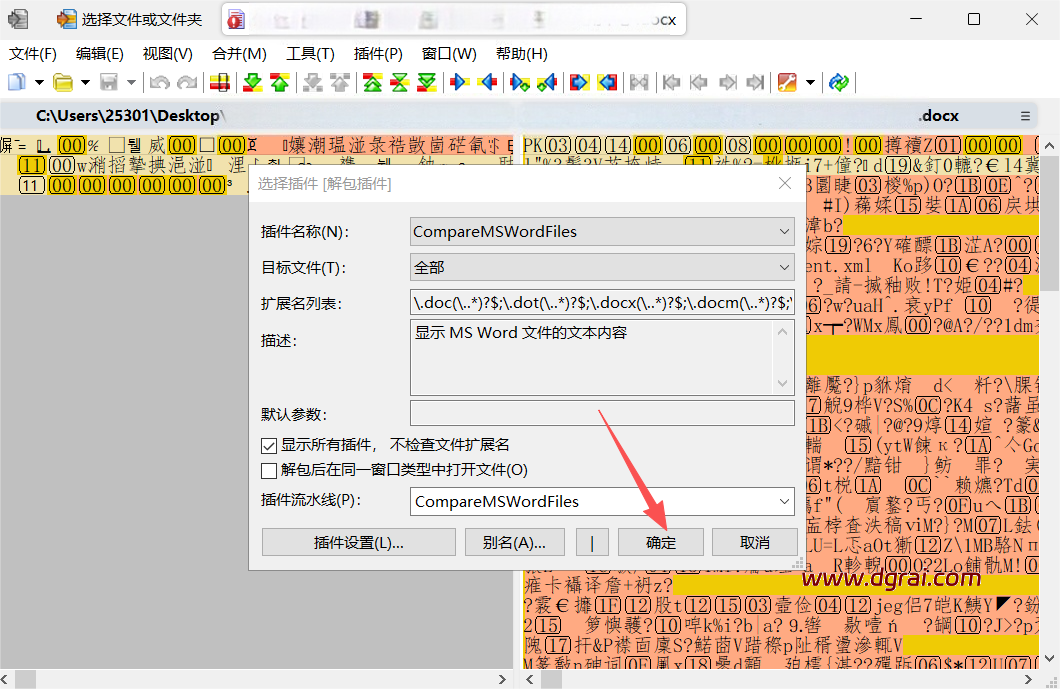Confirm the dialog with 确定 button

[661, 542]
